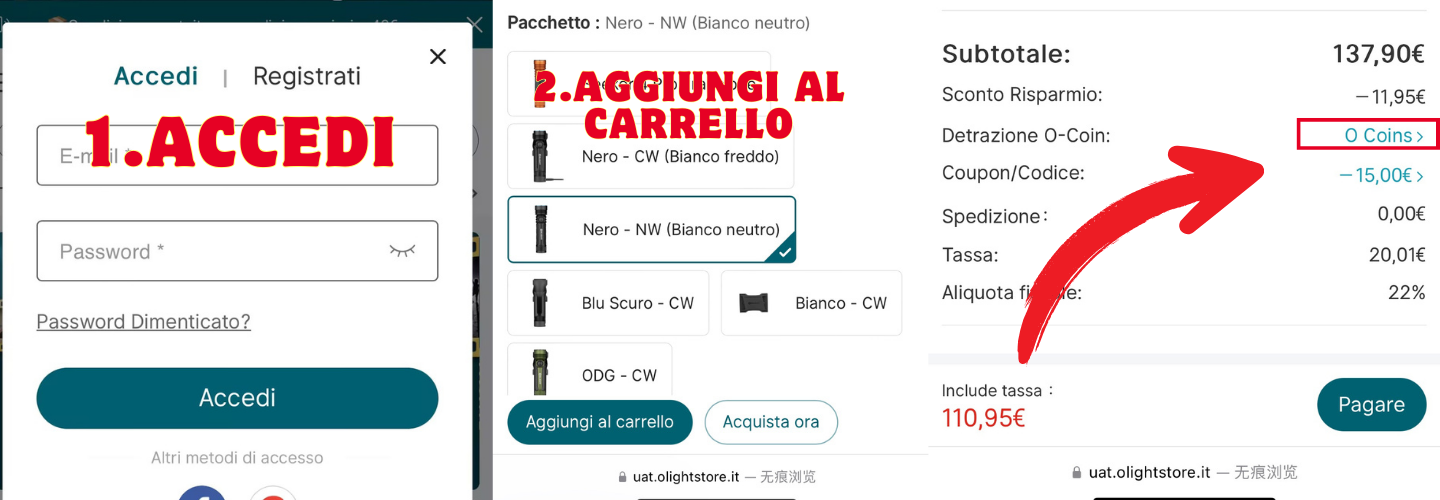Select the Accedi tab in the login popup

click(156, 77)
